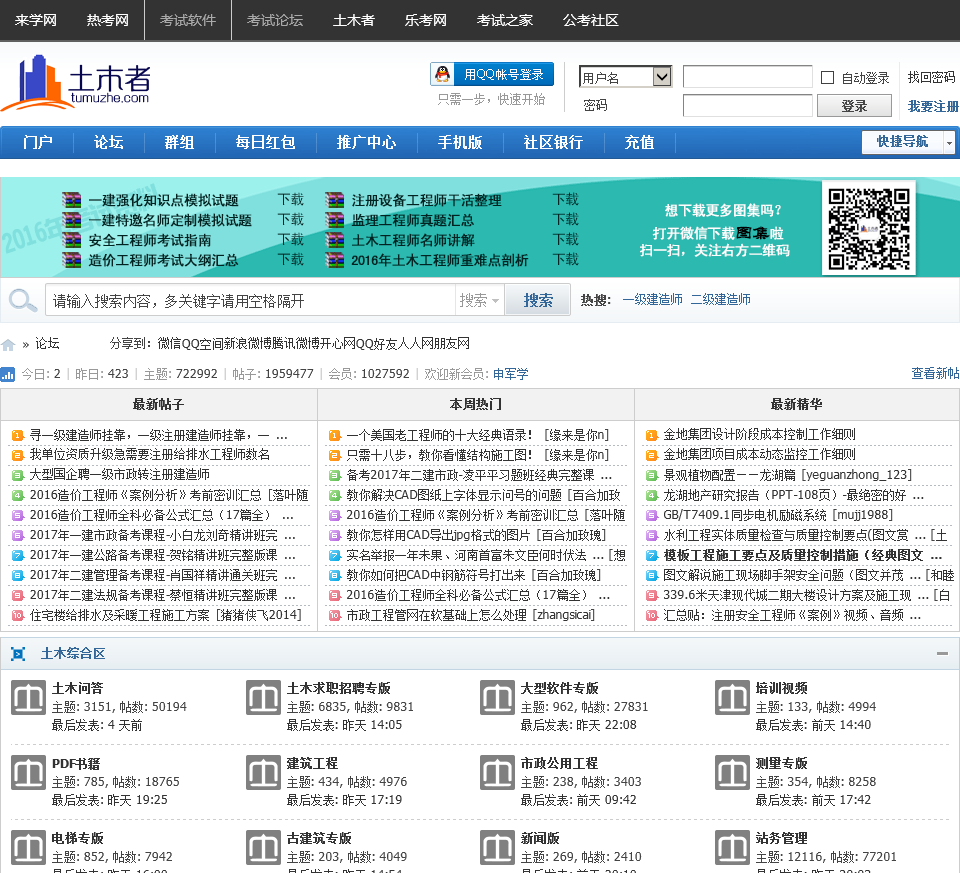Open the 土木问答 forum icon
The image size is (960, 873).
pyautogui.click(x=28, y=698)
